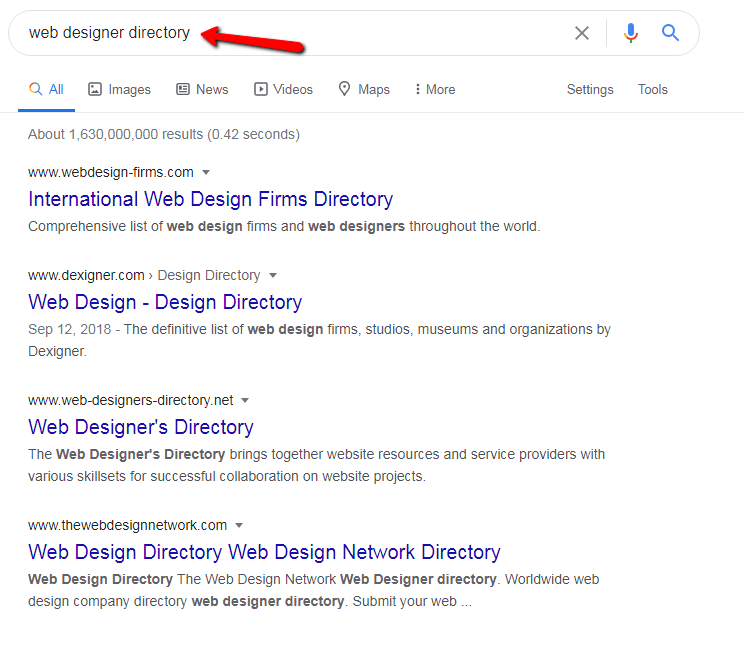Open the search Tools menu
Image resolution: width=744 pixels, height=645 pixels.
point(652,89)
